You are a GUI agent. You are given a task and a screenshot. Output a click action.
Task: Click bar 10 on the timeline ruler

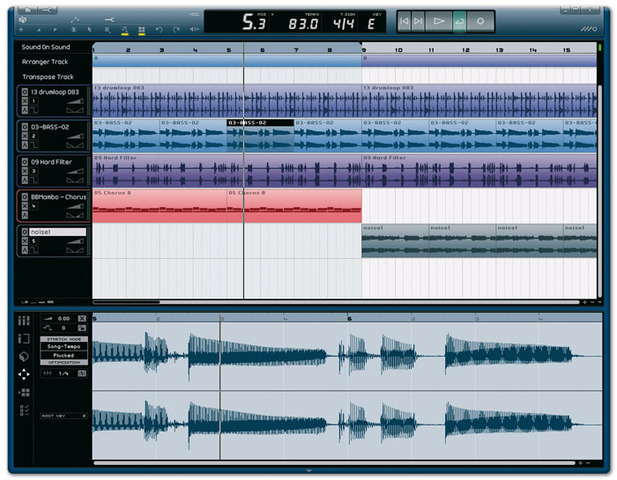(398, 50)
